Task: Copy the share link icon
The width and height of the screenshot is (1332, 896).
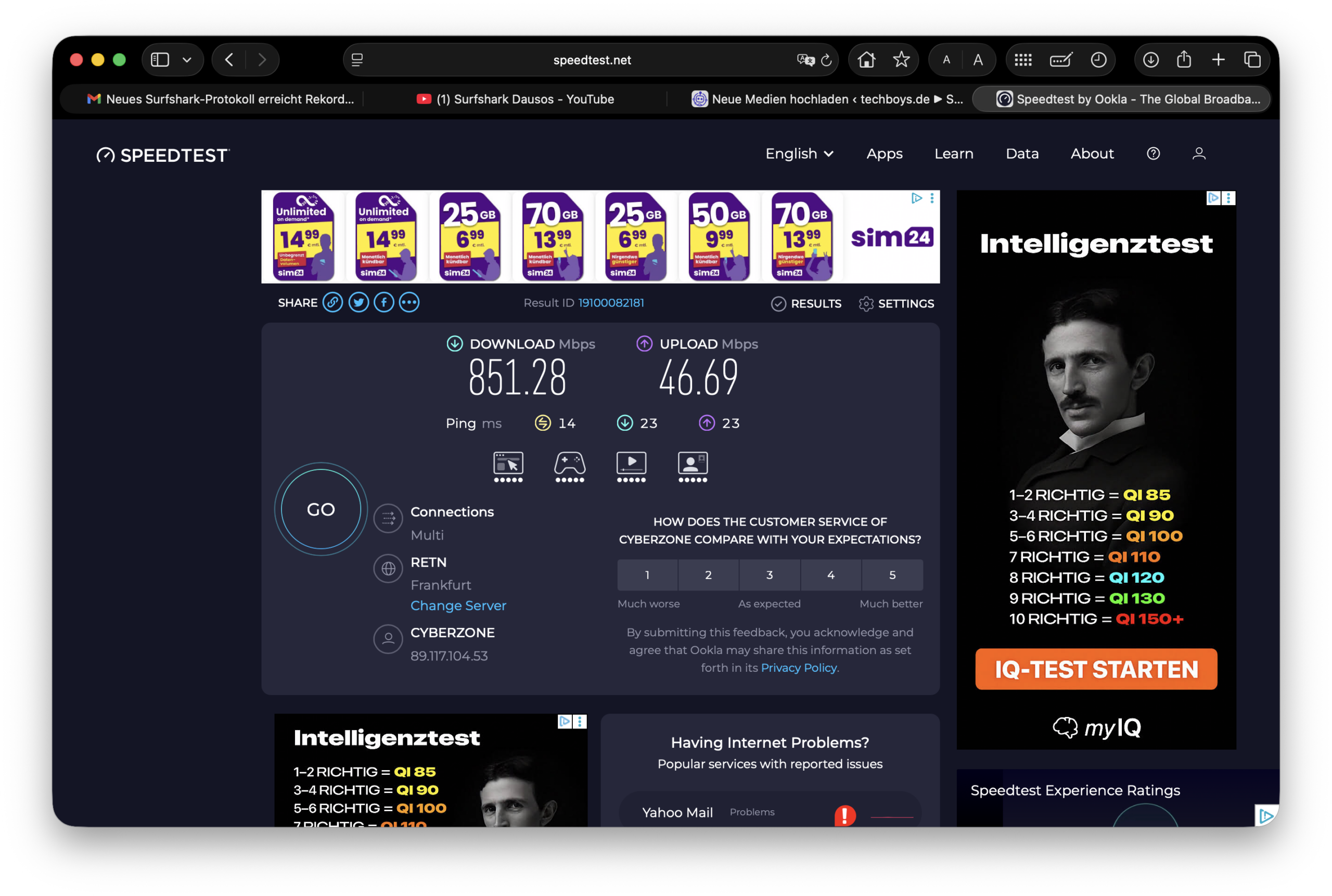Action: tap(332, 302)
